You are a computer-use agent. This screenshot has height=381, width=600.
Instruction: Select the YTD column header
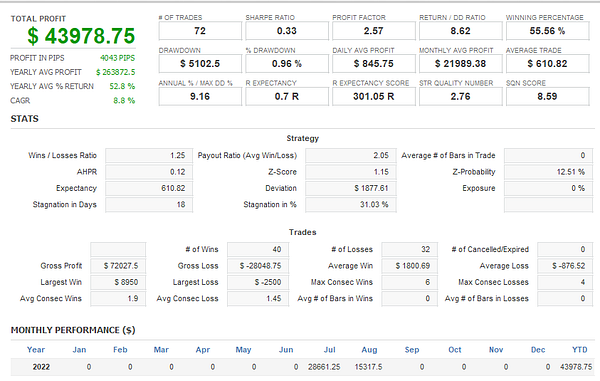580,350
